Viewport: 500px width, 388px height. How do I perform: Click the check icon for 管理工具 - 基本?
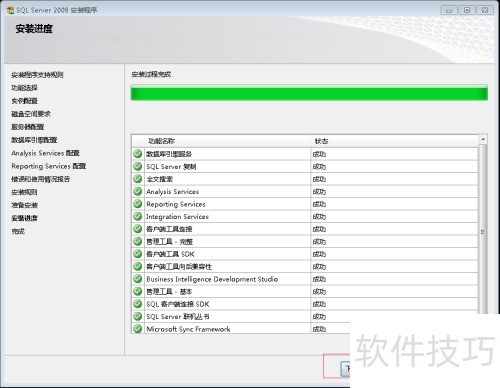(137, 291)
